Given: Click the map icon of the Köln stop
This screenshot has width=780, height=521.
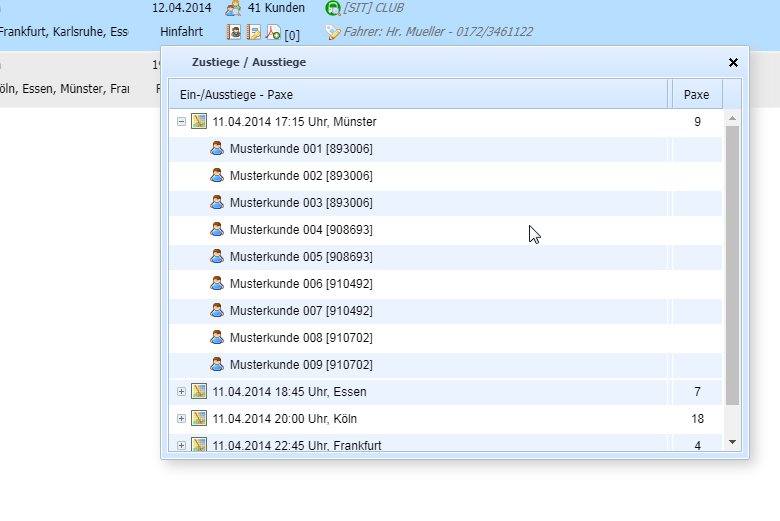Looking at the screenshot, I should click(x=199, y=419).
